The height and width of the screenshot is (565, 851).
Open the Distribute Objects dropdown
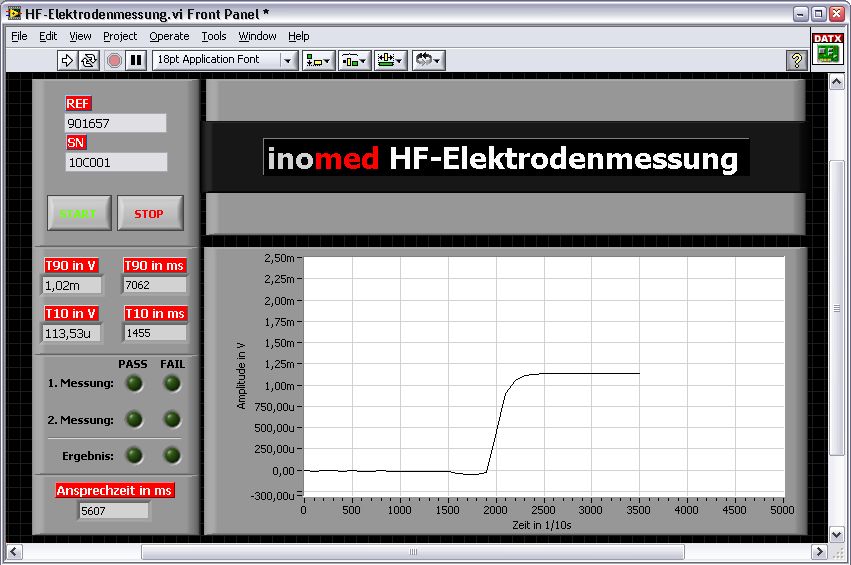354,60
